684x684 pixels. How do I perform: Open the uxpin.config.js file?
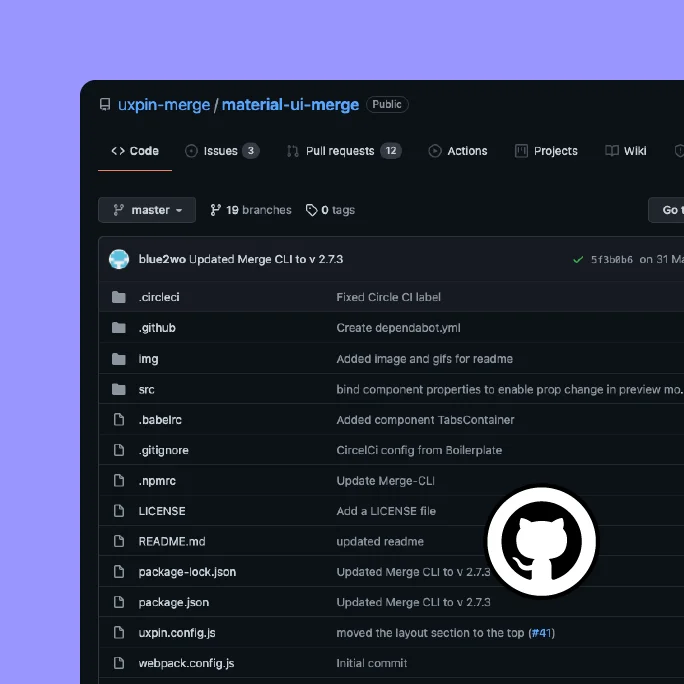click(177, 633)
